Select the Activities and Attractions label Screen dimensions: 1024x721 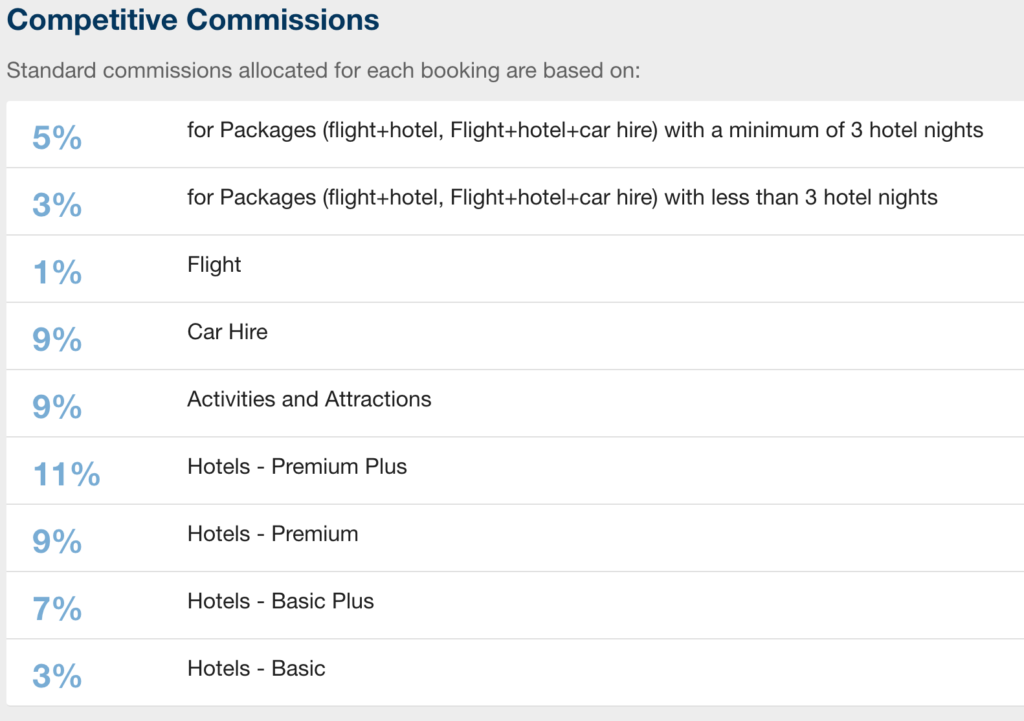pyautogui.click(x=309, y=399)
